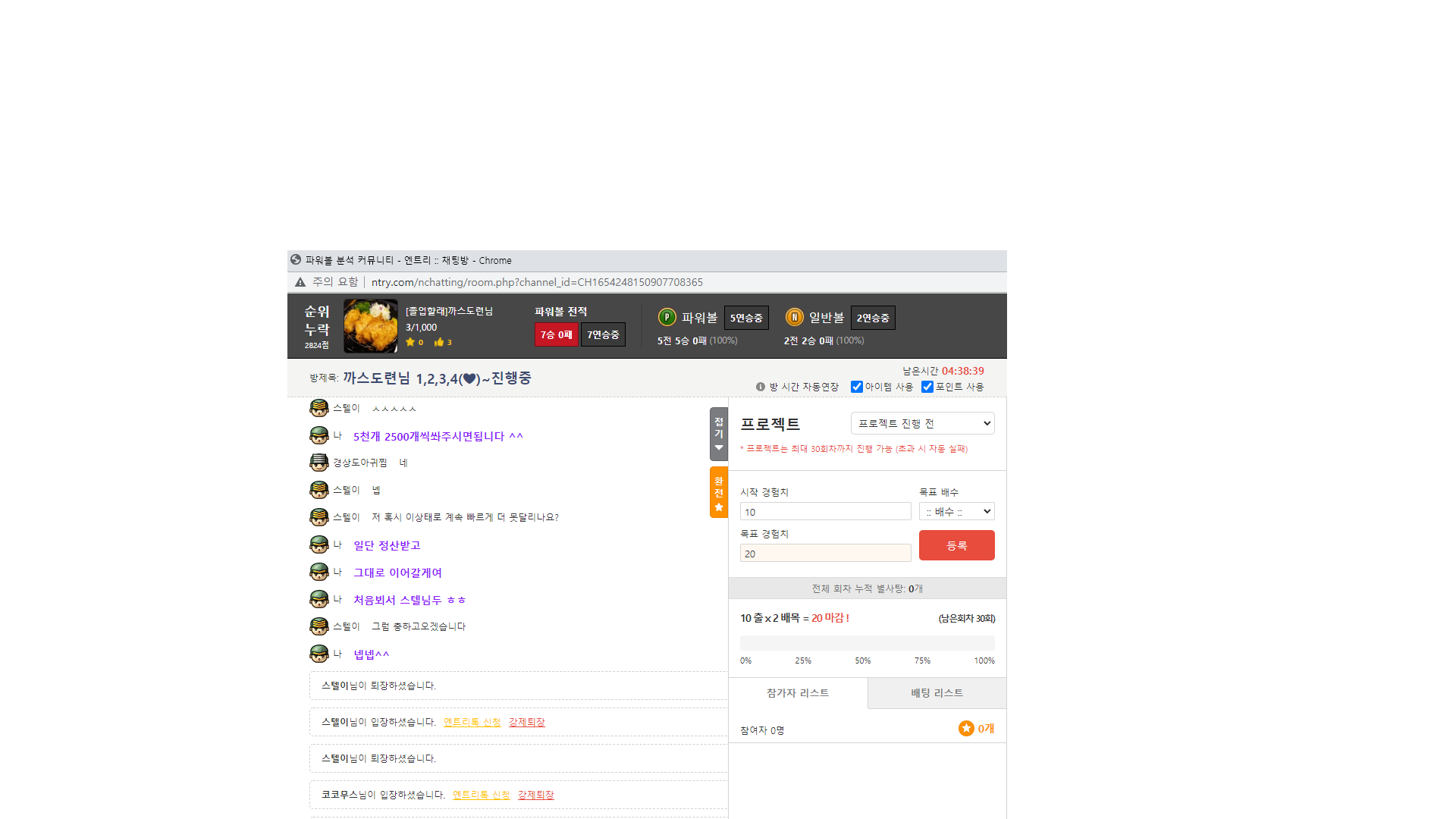Click the orange star coin icon next to 0개
Image resolution: width=1456 pixels, height=819 pixels.
tap(966, 729)
